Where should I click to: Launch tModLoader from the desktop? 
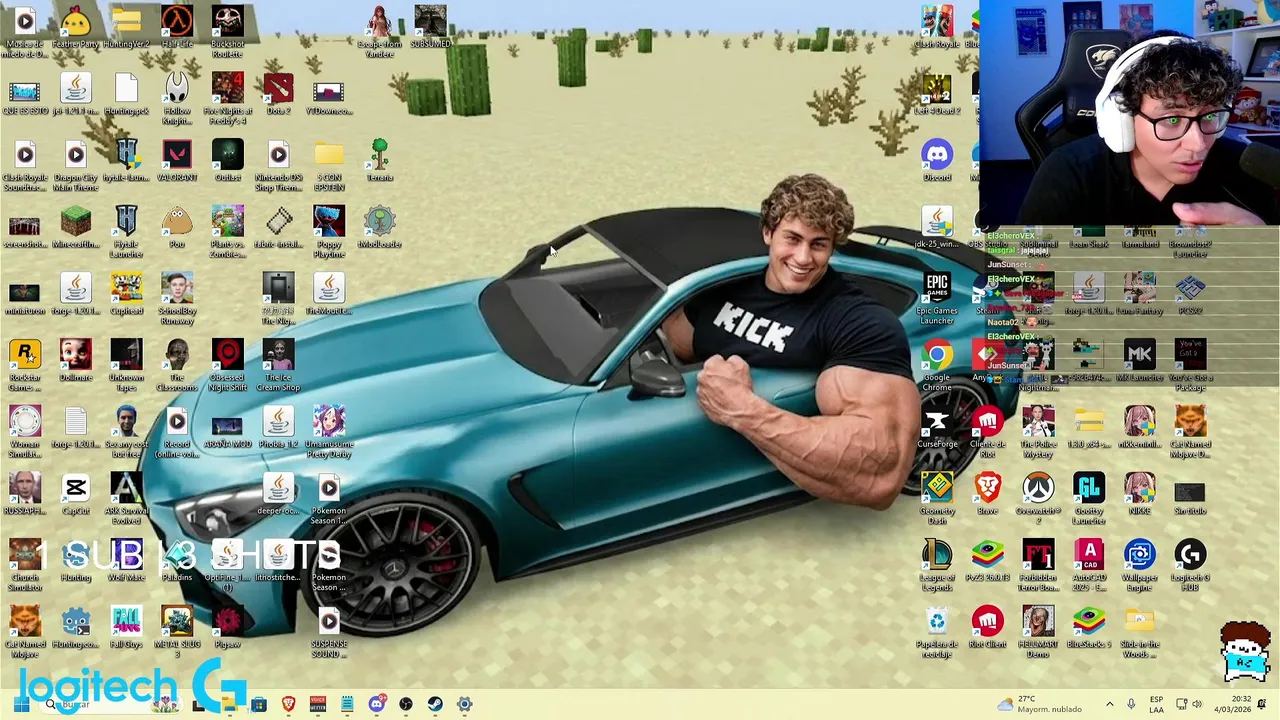[x=379, y=227]
